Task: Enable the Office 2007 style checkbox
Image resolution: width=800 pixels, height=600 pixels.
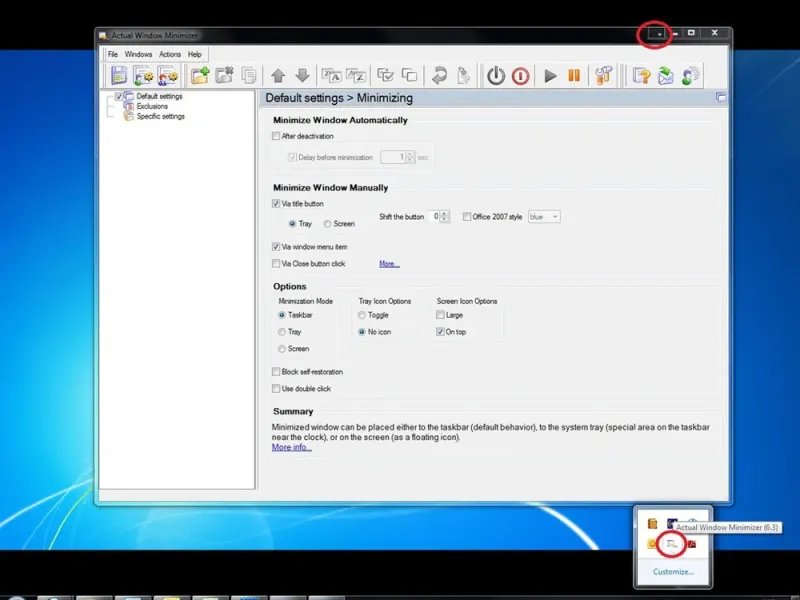Action: pyautogui.click(x=467, y=217)
